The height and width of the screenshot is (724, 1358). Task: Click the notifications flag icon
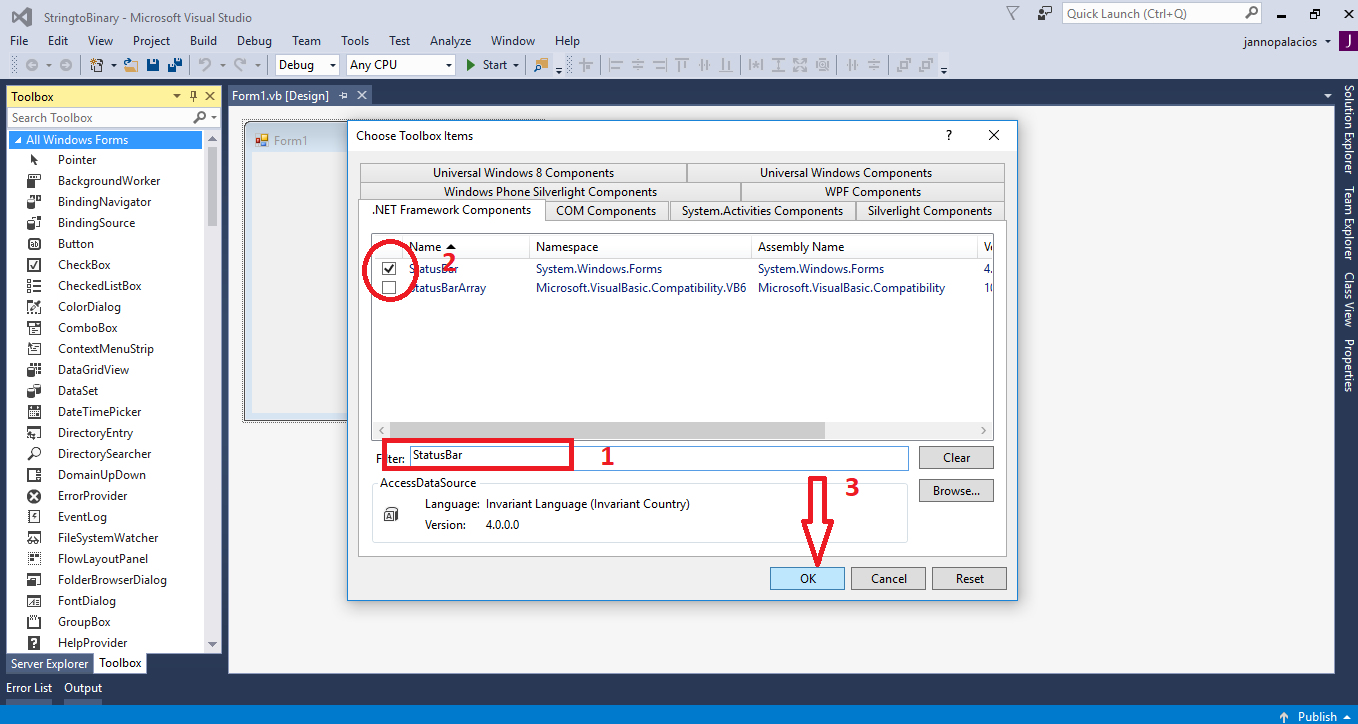(1013, 14)
